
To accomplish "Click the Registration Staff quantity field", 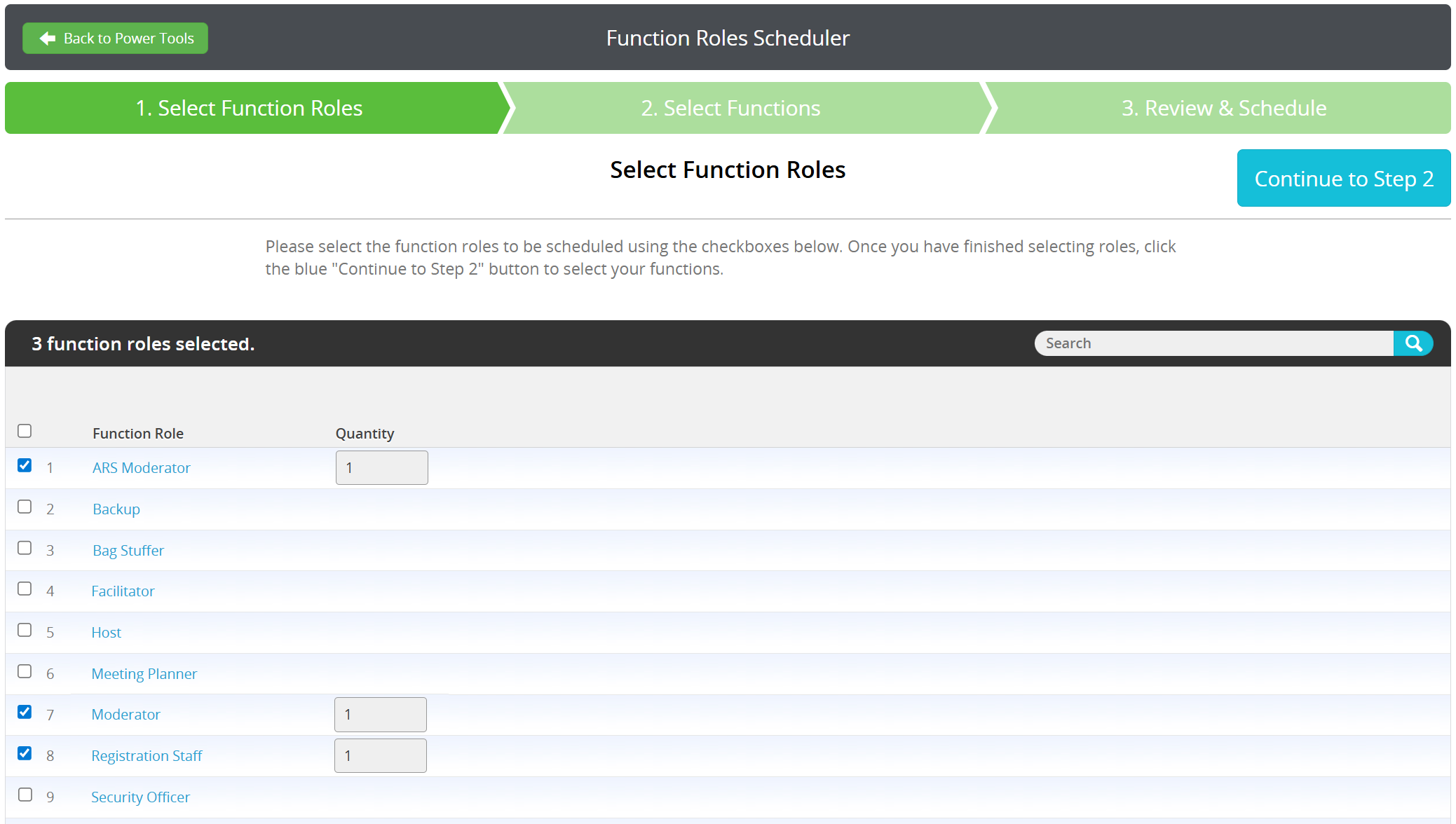I will 380,755.
